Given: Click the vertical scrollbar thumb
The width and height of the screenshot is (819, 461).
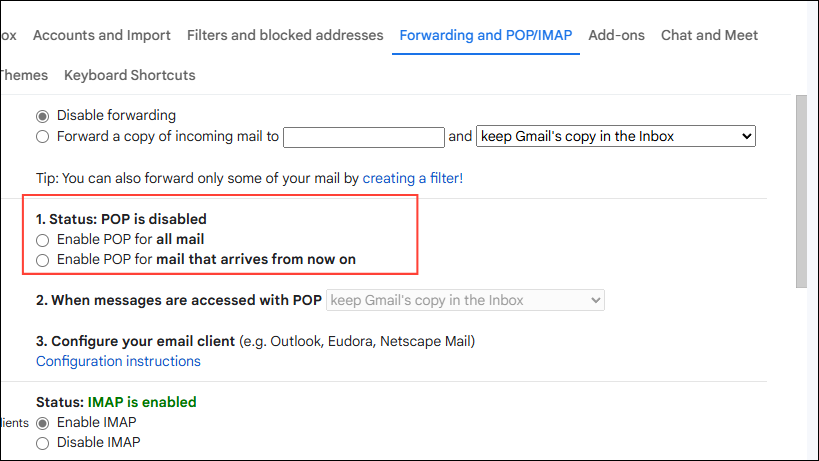Looking at the screenshot, I should pos(801,190).
